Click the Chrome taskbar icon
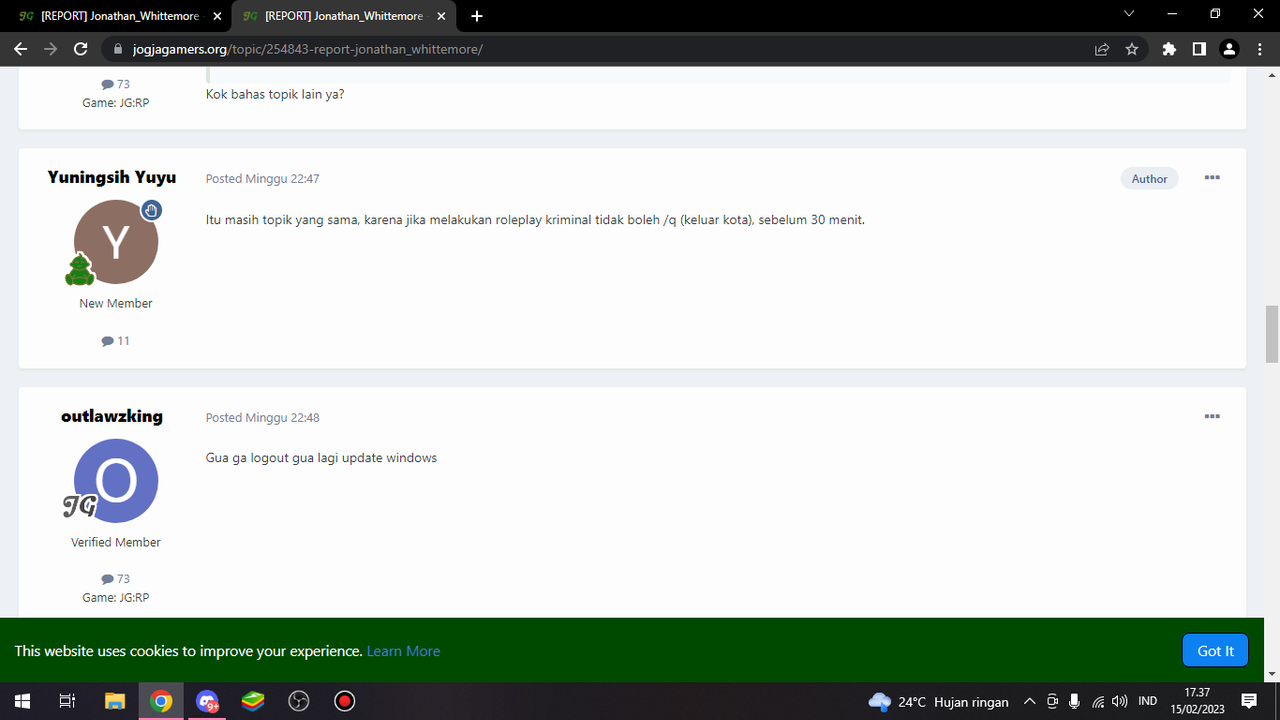 coord(161,701)
